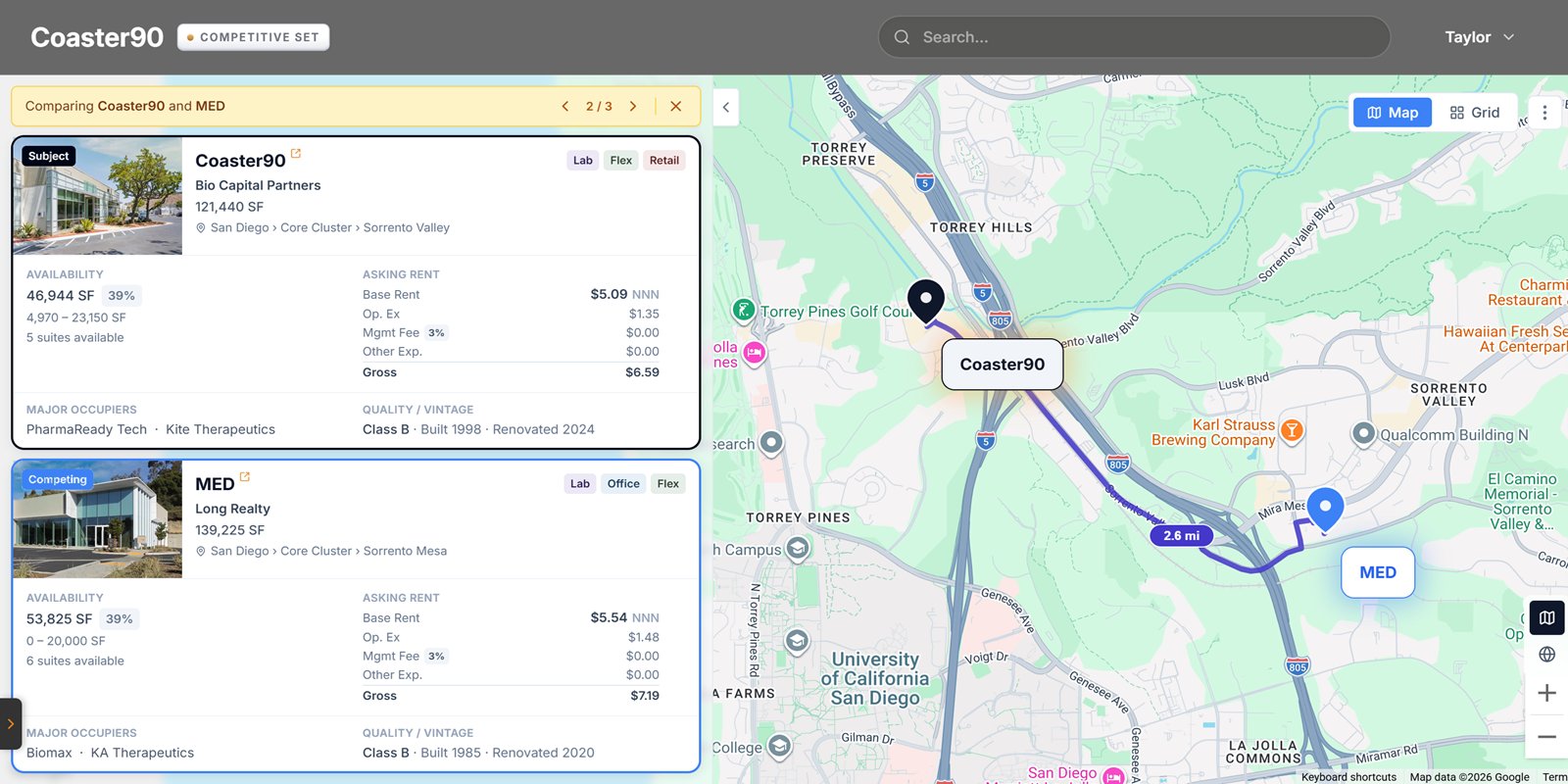Click the Qualcomm Building N marker
Screen dimensions: 1568x784
coord(1363,433)
